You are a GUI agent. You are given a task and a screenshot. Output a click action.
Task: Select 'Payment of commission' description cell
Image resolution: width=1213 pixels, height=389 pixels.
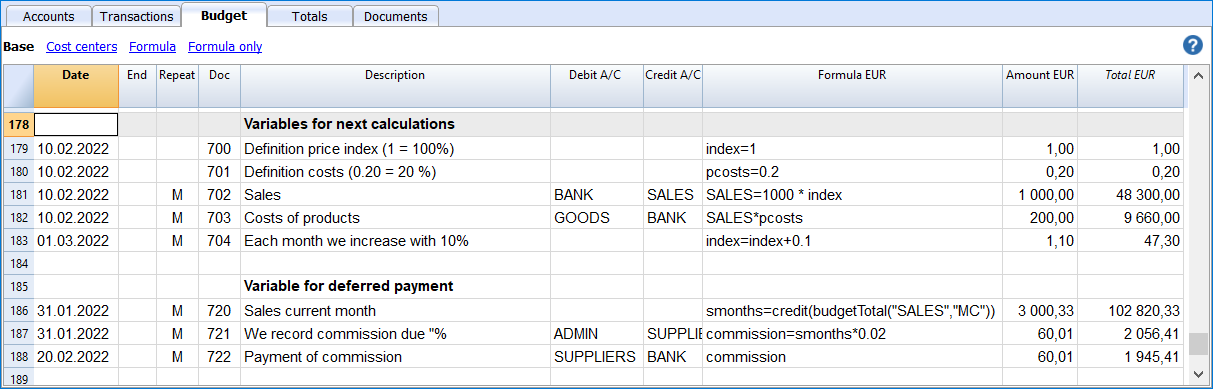point(395,357)
